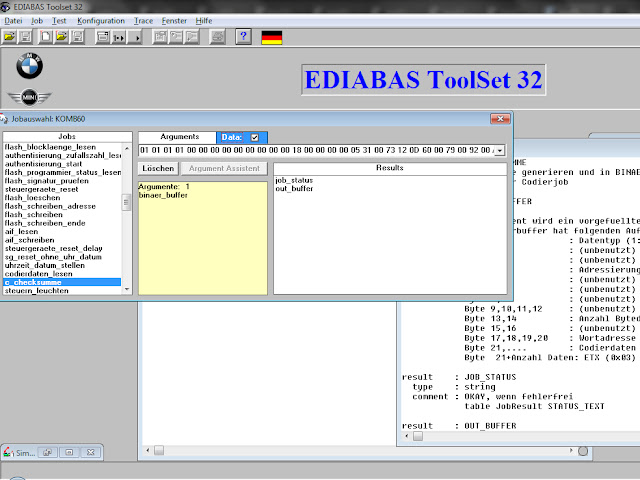
Task: Open the Konfiguration menu
Action: point(101,20)
